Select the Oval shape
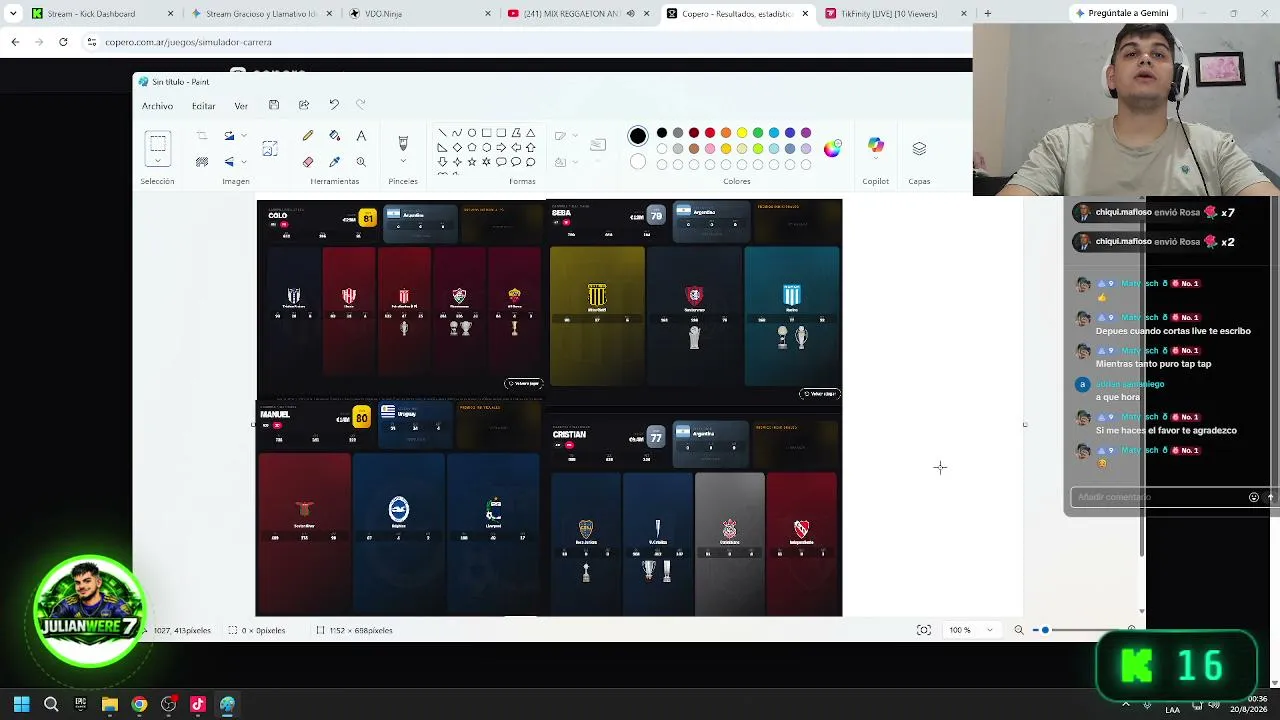Viewport: 1280px width, 720px height. [471, 133]
